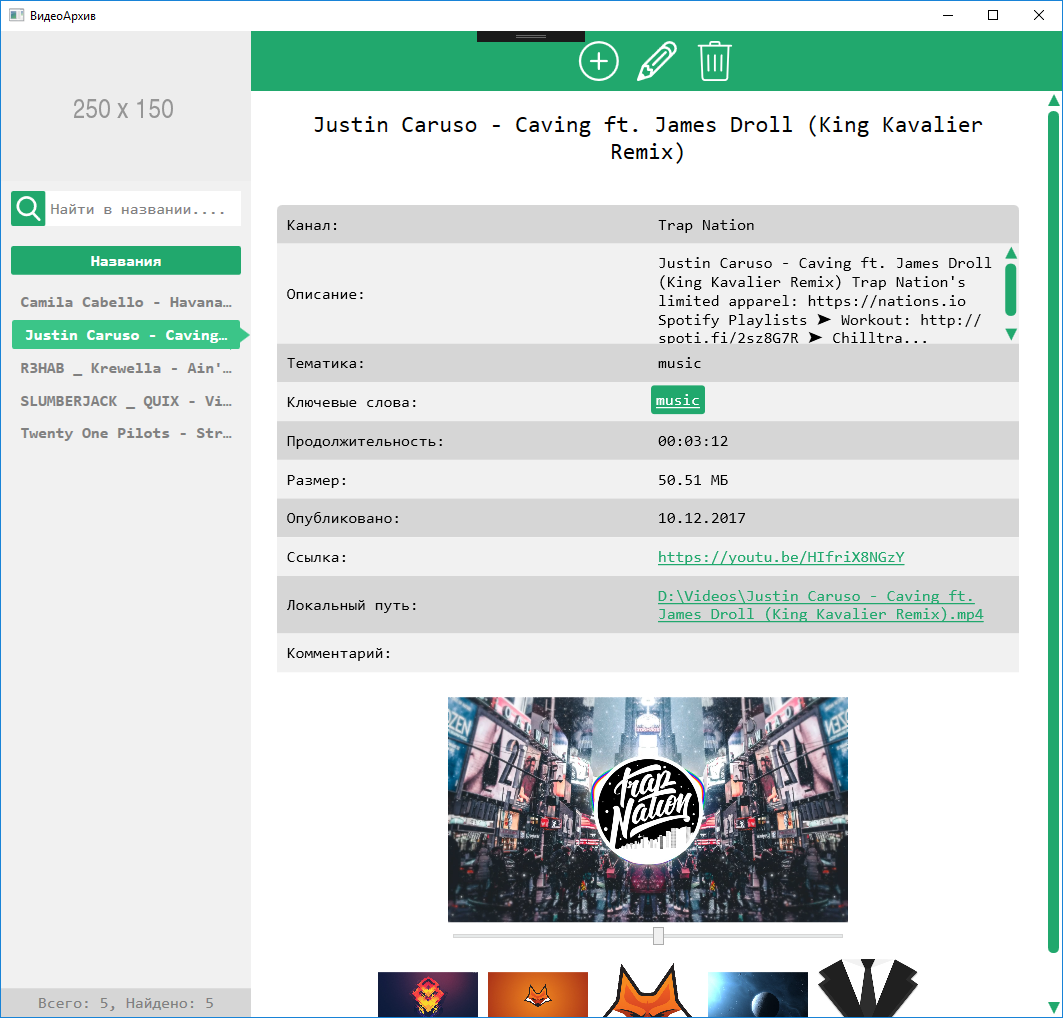Select "R3HAB _ Krewella - Ain'" list entry
The width and height of the screenshot is (1063, 1018).
126,368
